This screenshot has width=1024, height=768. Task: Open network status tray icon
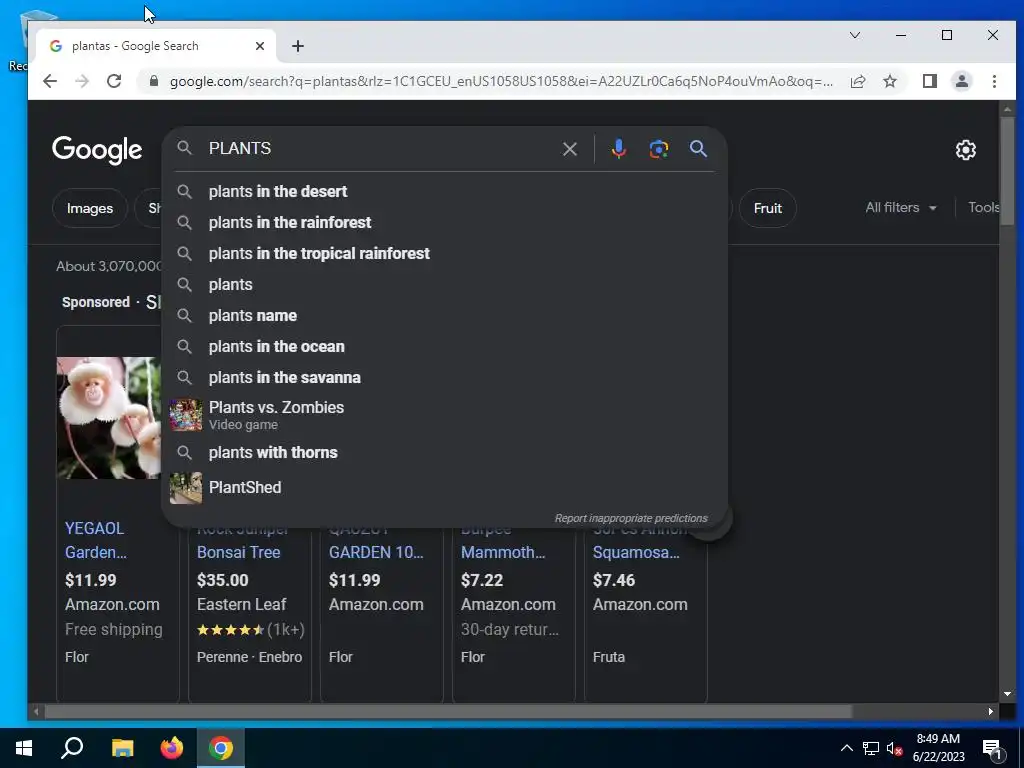[871, 748]
